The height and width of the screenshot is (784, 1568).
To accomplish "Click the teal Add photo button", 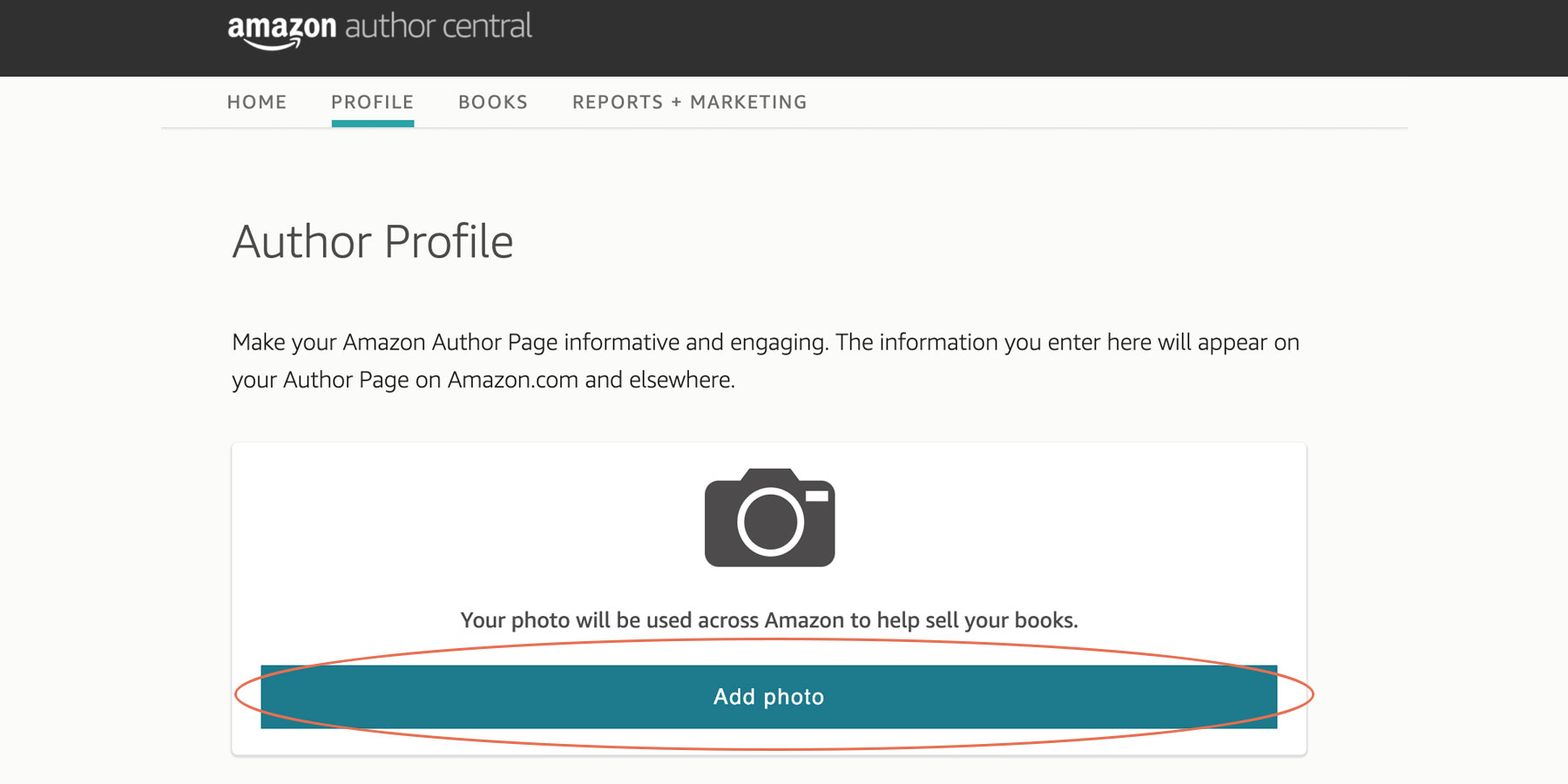I will pyautogui.click(x=770, y=696).
